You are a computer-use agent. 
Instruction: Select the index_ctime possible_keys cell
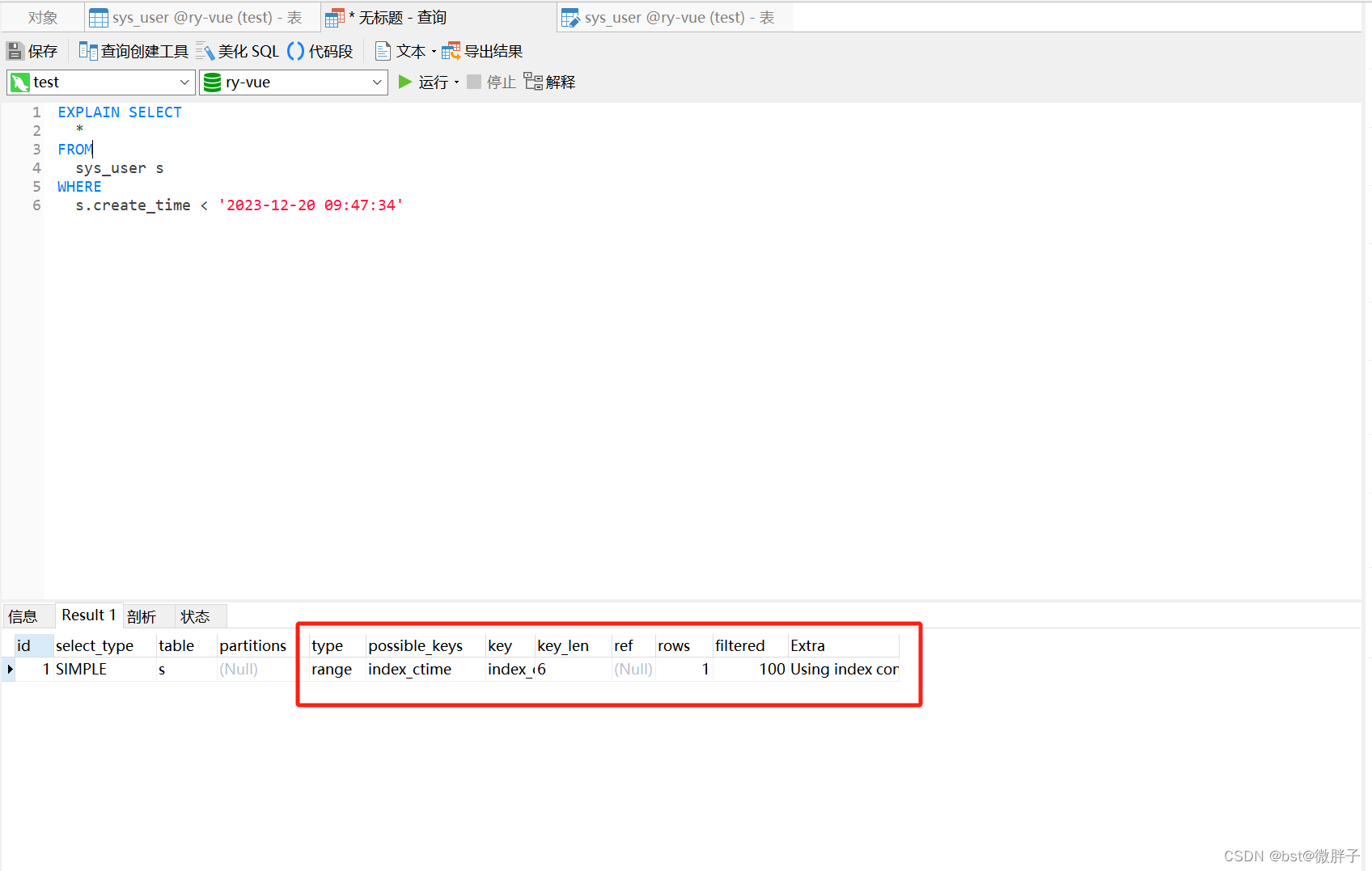pos(426,669)
